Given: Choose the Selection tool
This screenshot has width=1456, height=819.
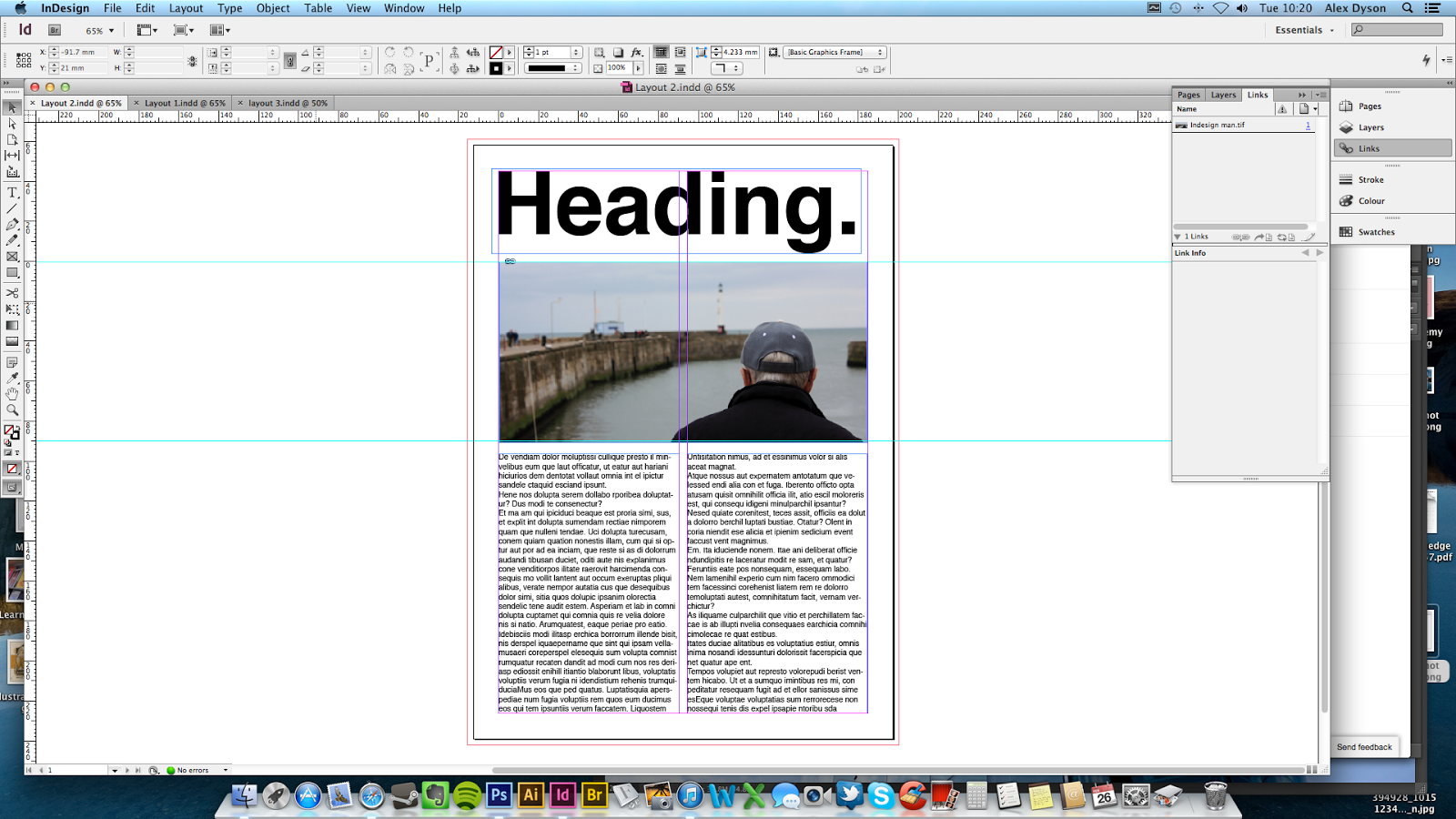Looking at the screenshot, I should point(12,109).
